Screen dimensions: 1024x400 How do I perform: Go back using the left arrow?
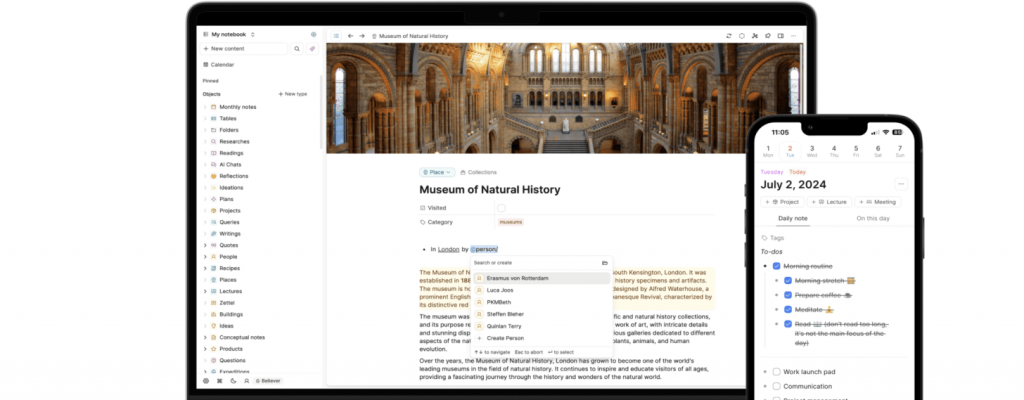click(350, 35)
